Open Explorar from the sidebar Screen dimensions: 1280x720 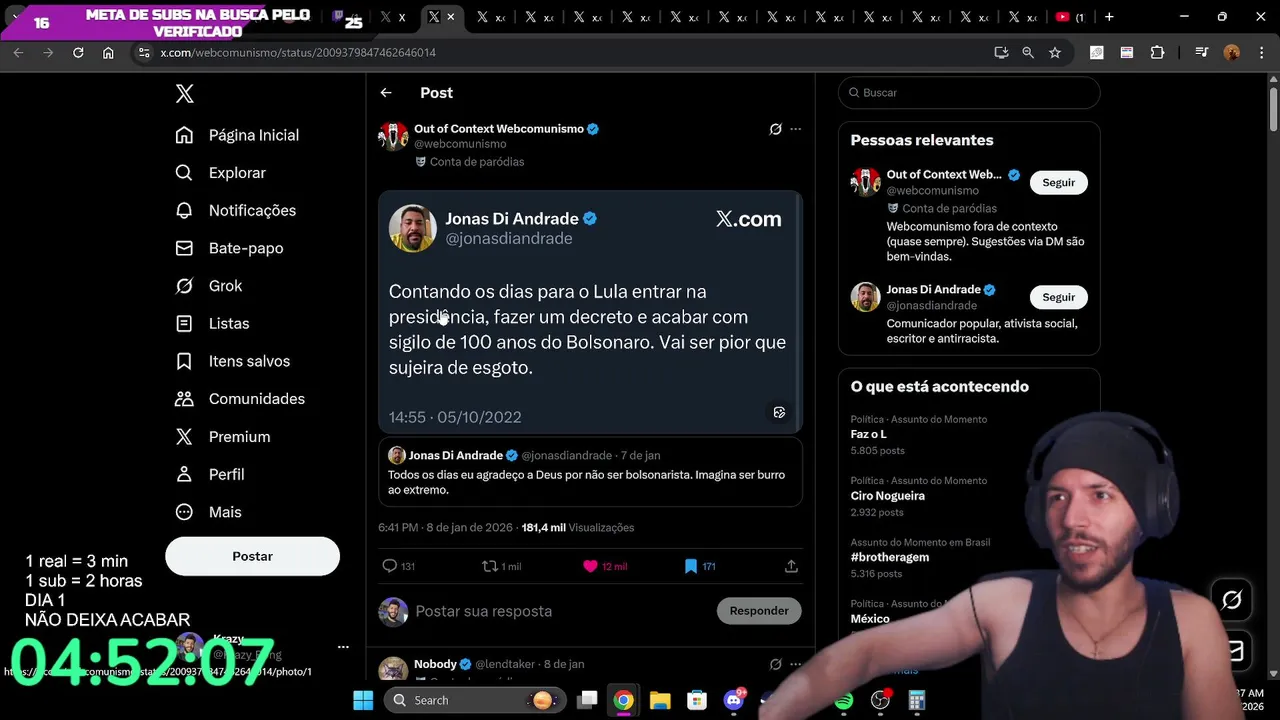[x=221, y=173]
